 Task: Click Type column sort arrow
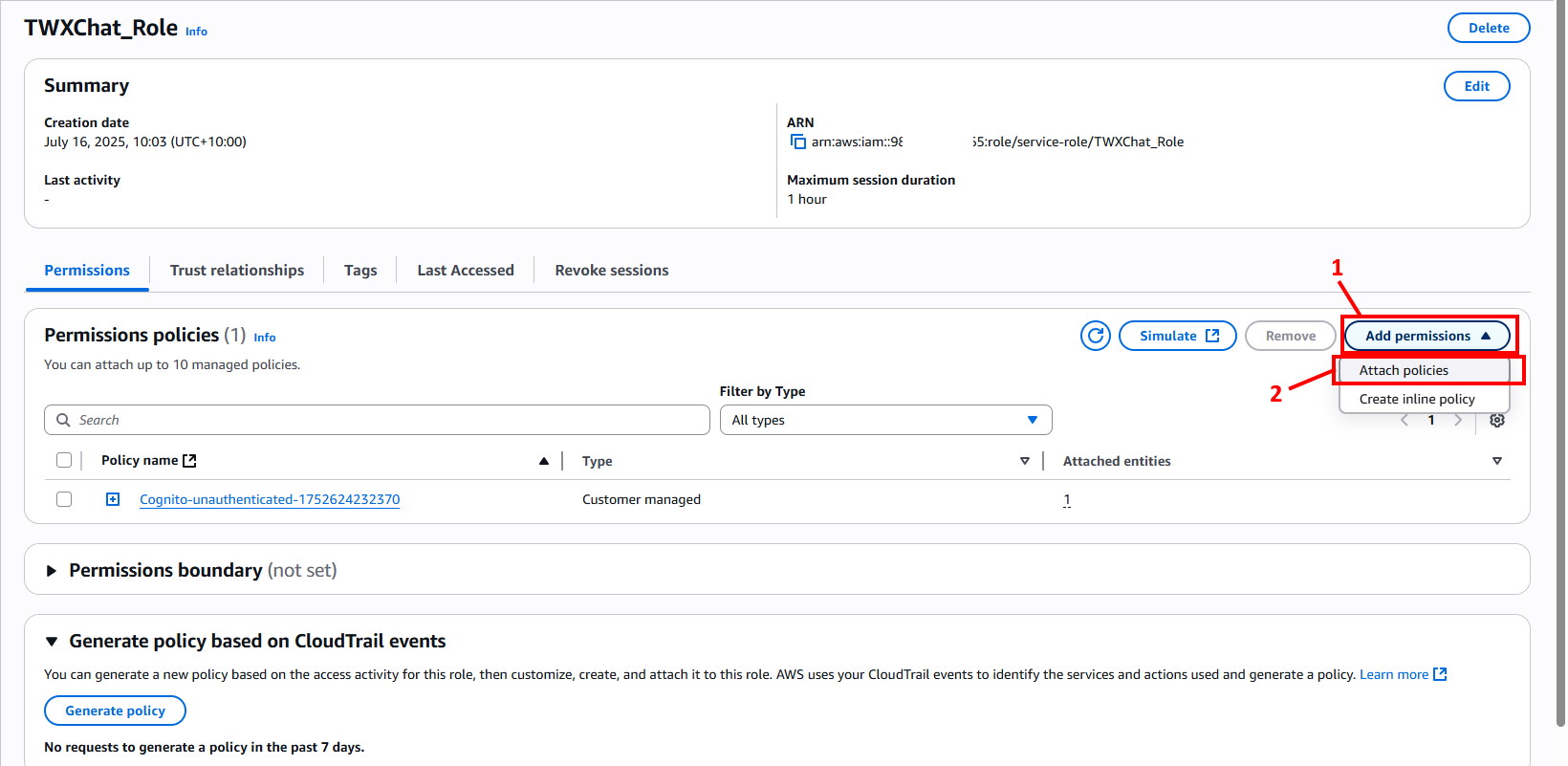coord(1024,461)
